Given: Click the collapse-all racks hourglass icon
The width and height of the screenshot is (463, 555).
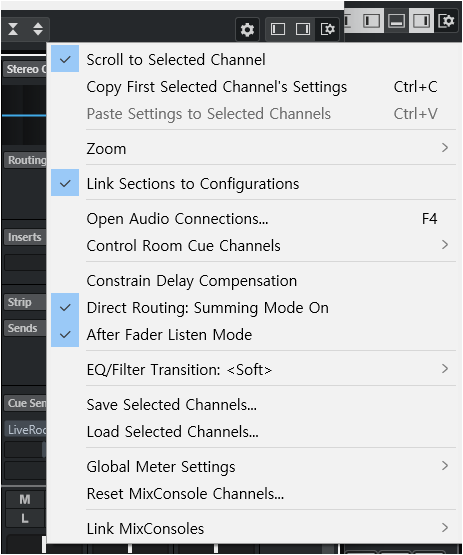Looking at the screenshot, I should pos(13,29).
